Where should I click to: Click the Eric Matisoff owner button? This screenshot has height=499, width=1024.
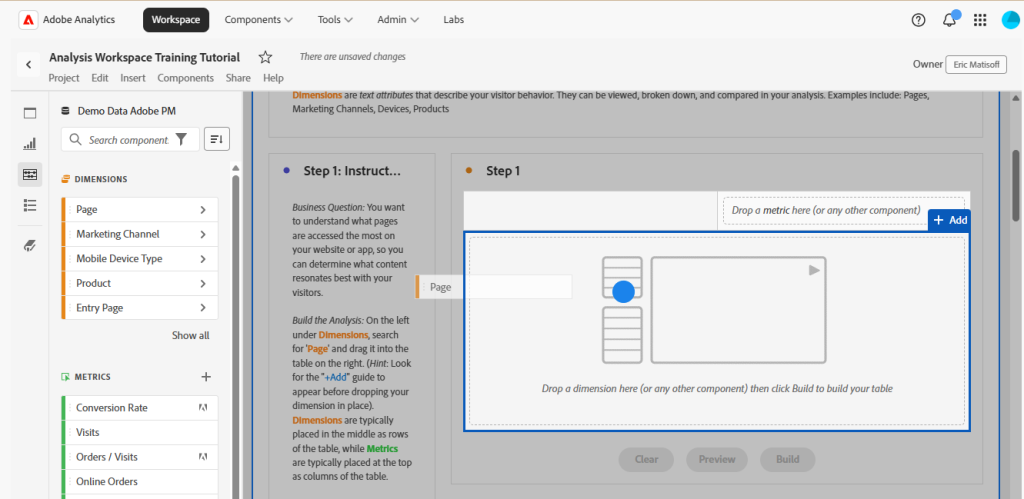[x=976, y=65]
